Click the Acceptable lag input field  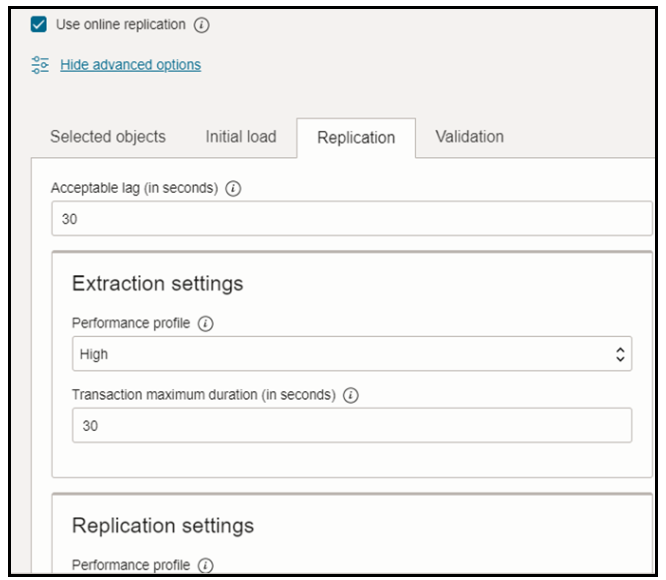[350, 219]
